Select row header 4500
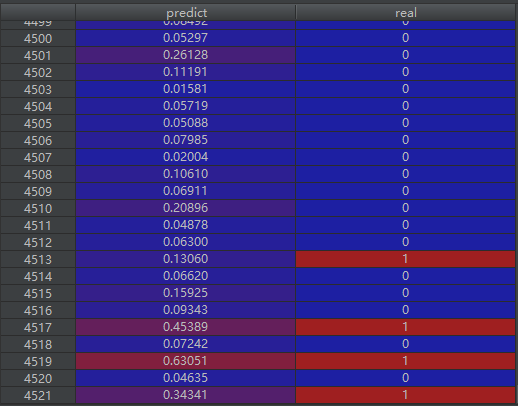Viewport: 518px width, 406px height. pos(38,38)
